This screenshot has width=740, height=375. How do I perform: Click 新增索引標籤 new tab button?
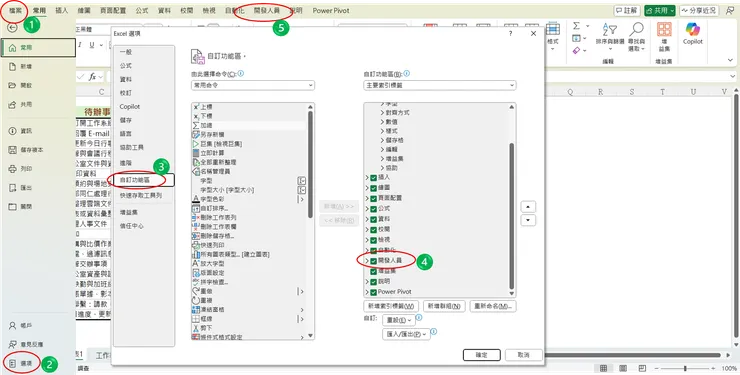tap(391, 306)
